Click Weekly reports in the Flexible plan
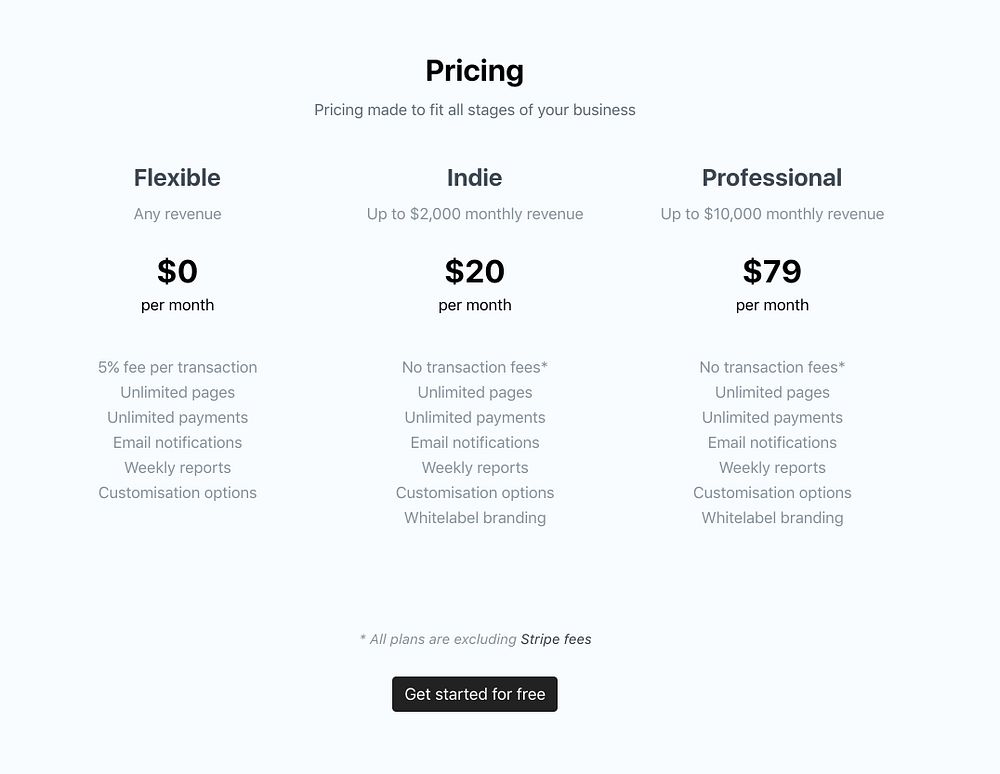The height and width of the screenshot is (774, 1000). [177, 468]
